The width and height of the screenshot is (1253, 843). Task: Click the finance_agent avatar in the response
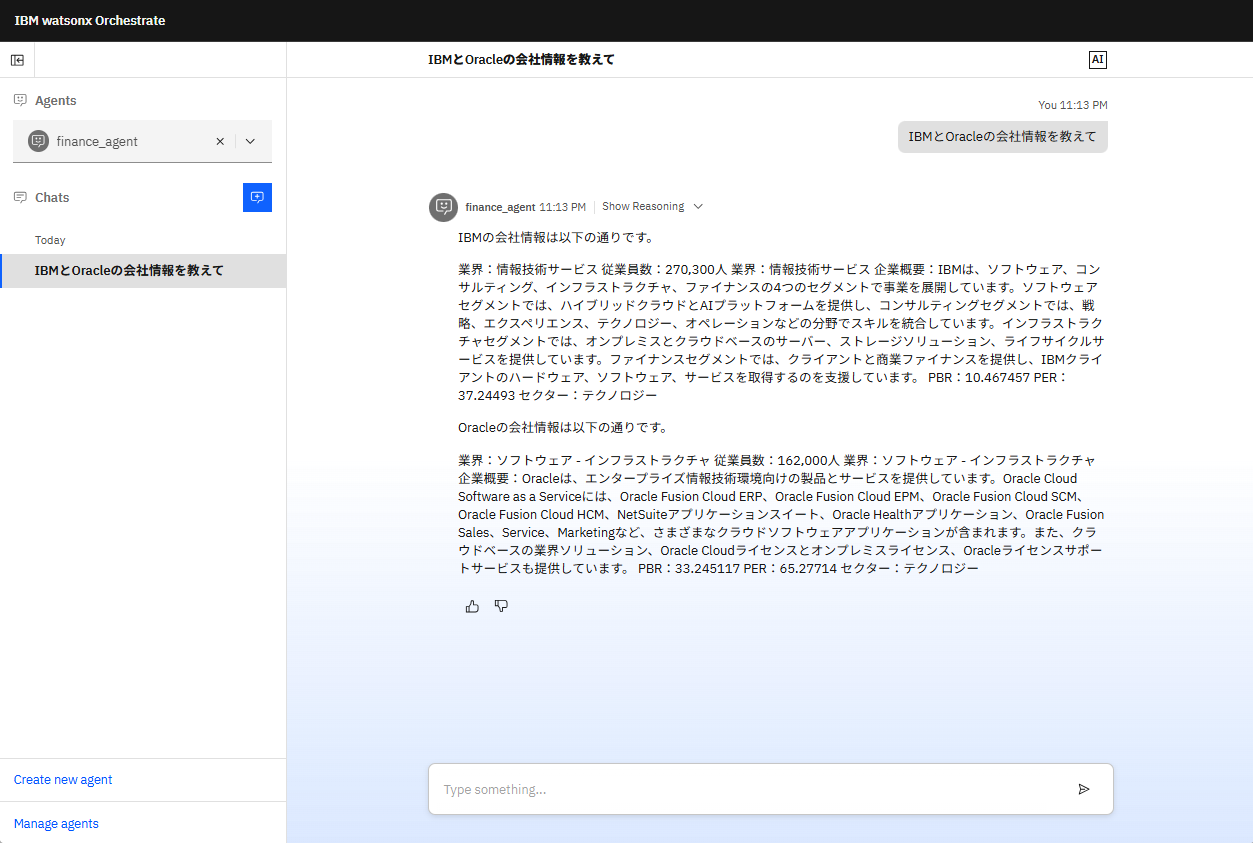click(443, 207)
